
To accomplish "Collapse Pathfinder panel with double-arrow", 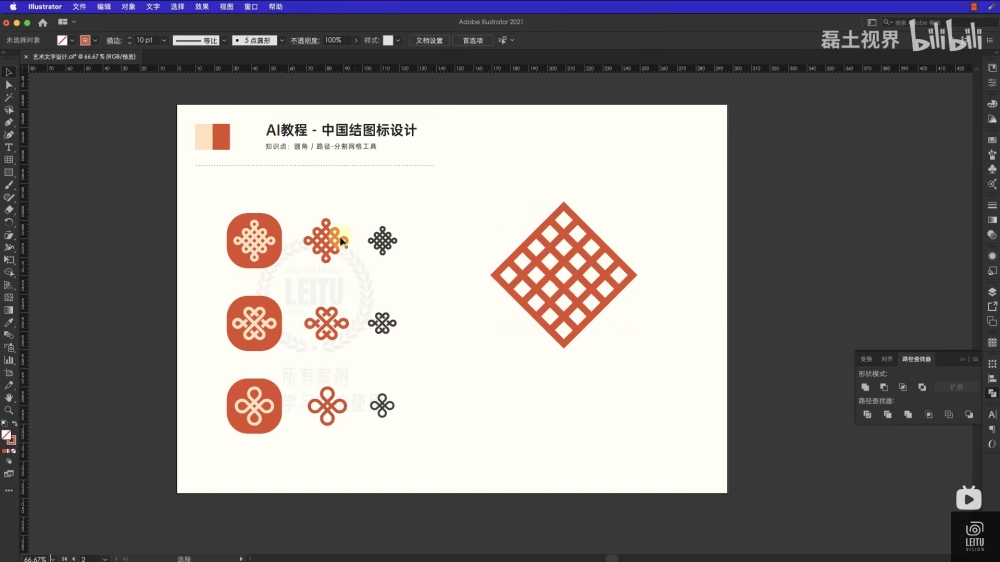I will (962, 359).
